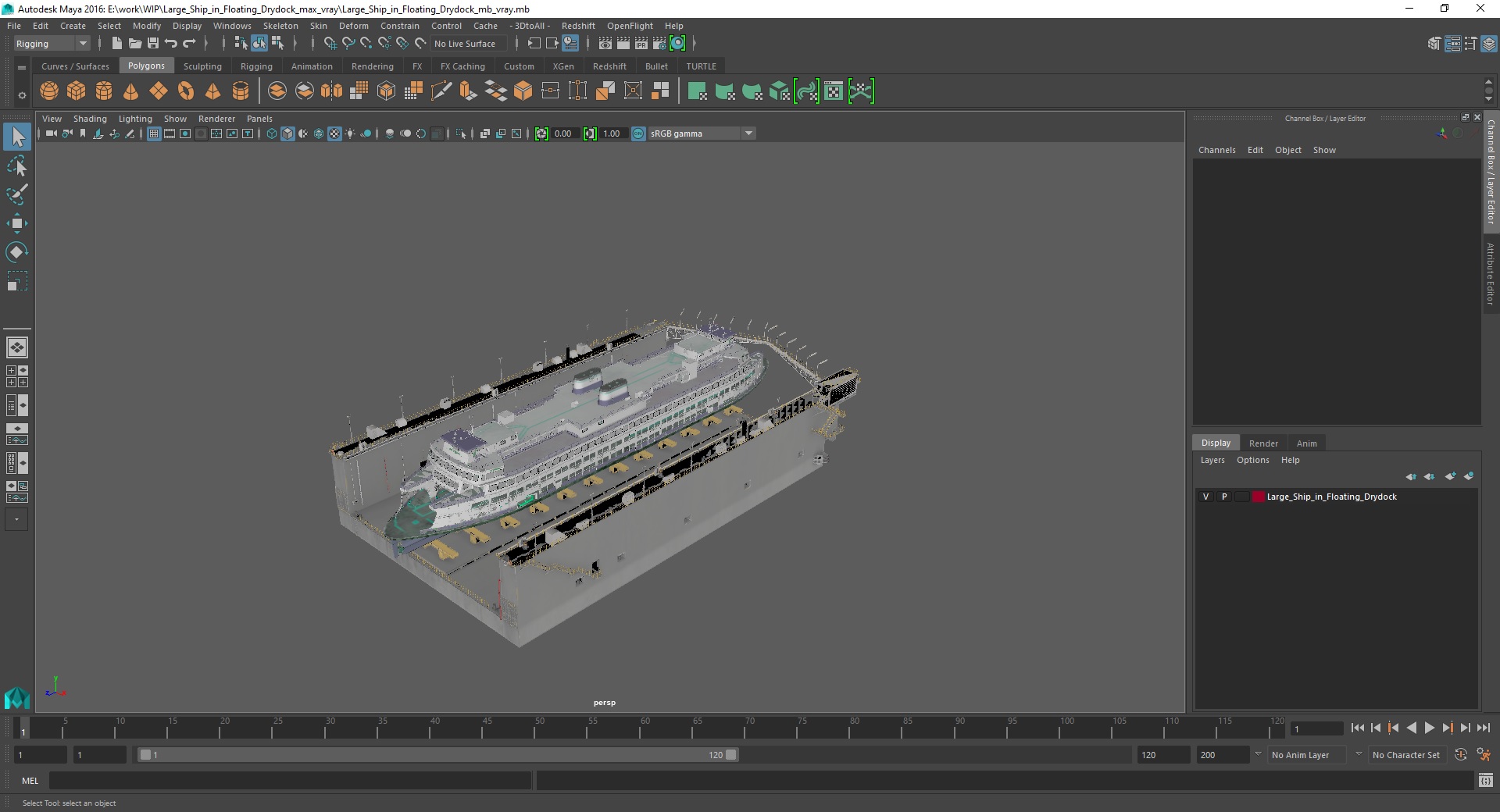Open the Layers menu in Layer Editor
Image resolution: width=1500 pixels, height=812 pixels.
[x=1212, y=460]
